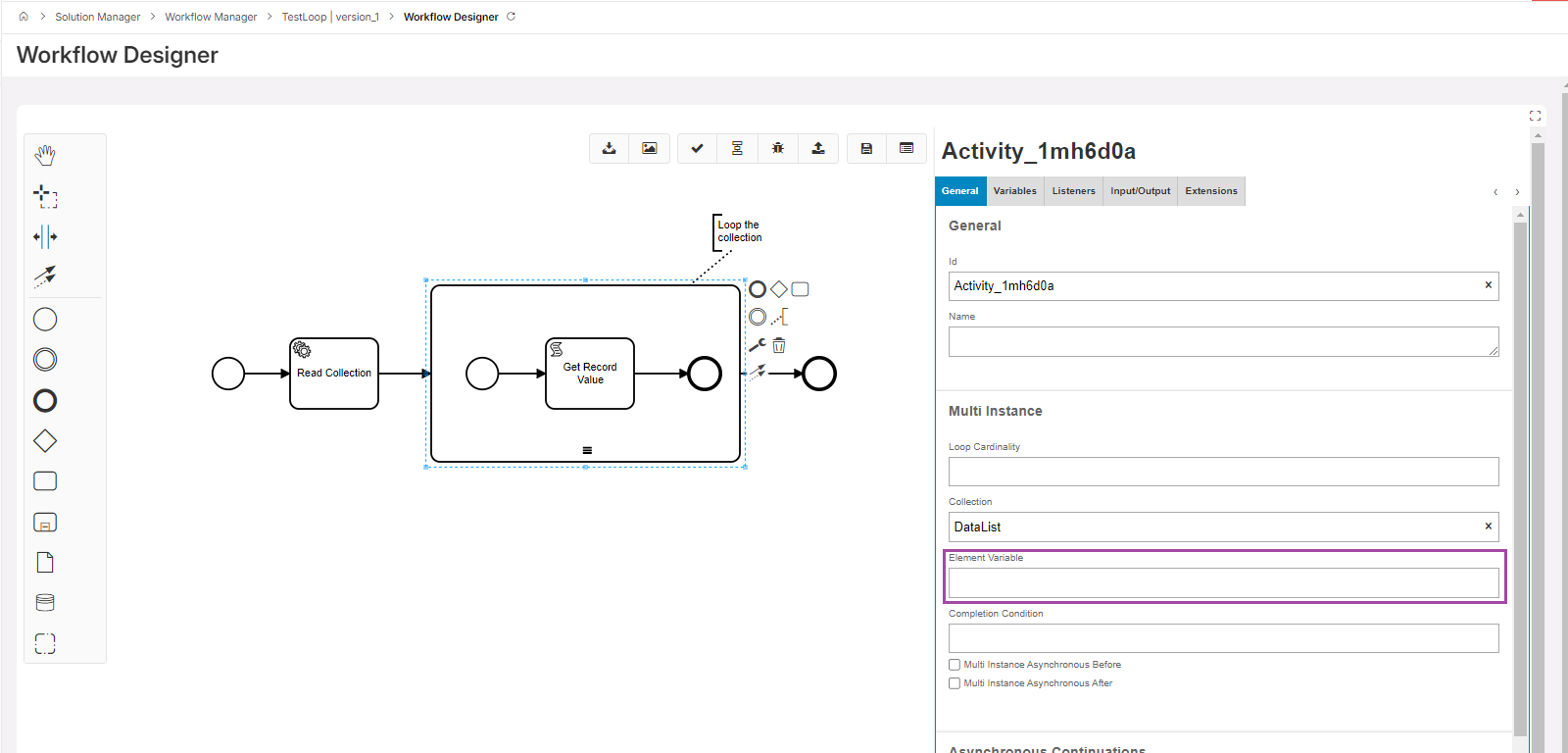Enable Multi Instance Asynchronous Before checkbox

tap(955, 665)
